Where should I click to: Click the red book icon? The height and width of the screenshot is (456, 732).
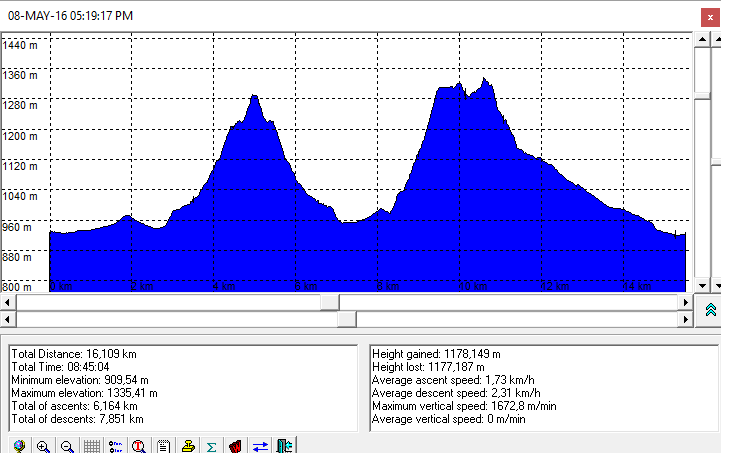coord(235,446)
